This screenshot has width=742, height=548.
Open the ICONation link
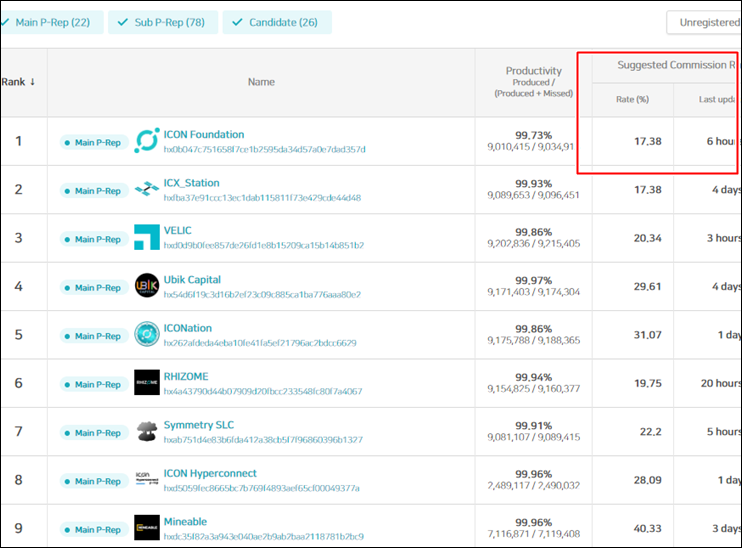click(x=187, y=328)
